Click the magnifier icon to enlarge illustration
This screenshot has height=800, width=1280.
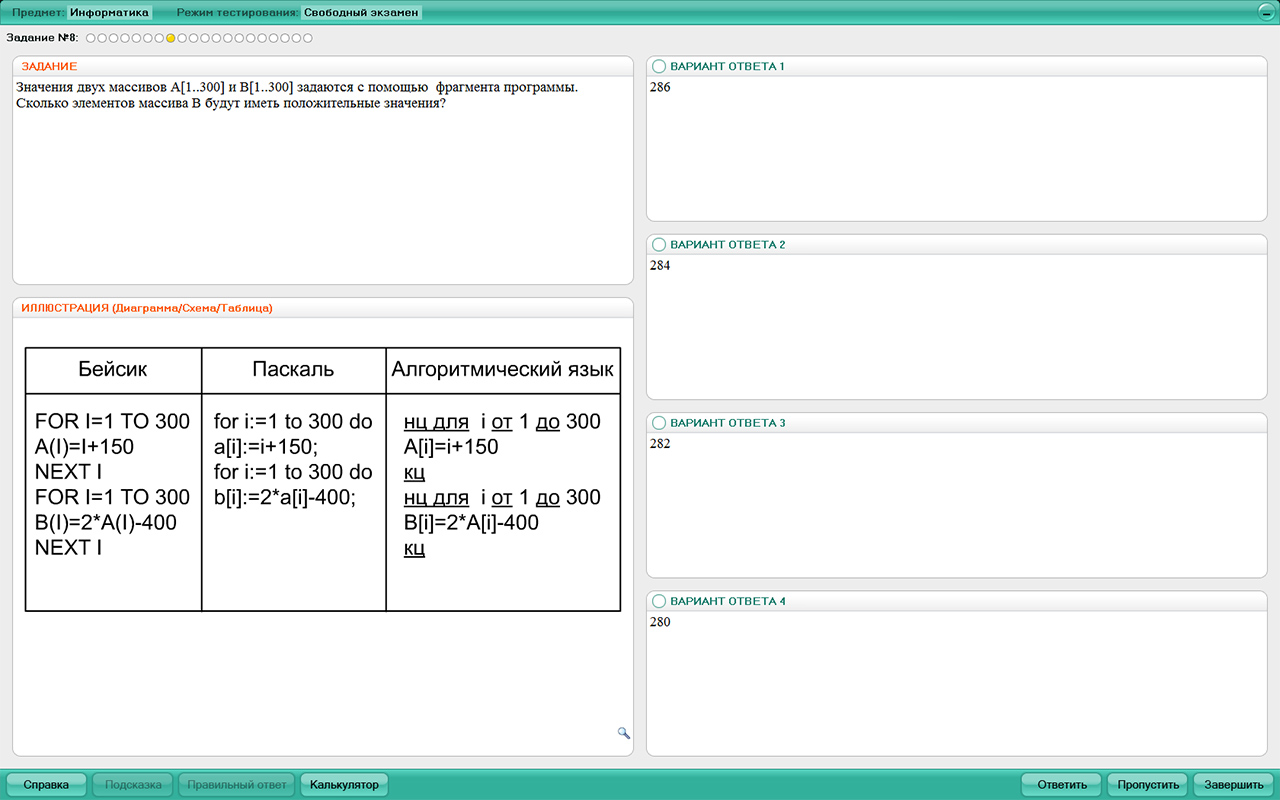click(x=624, y=733)
